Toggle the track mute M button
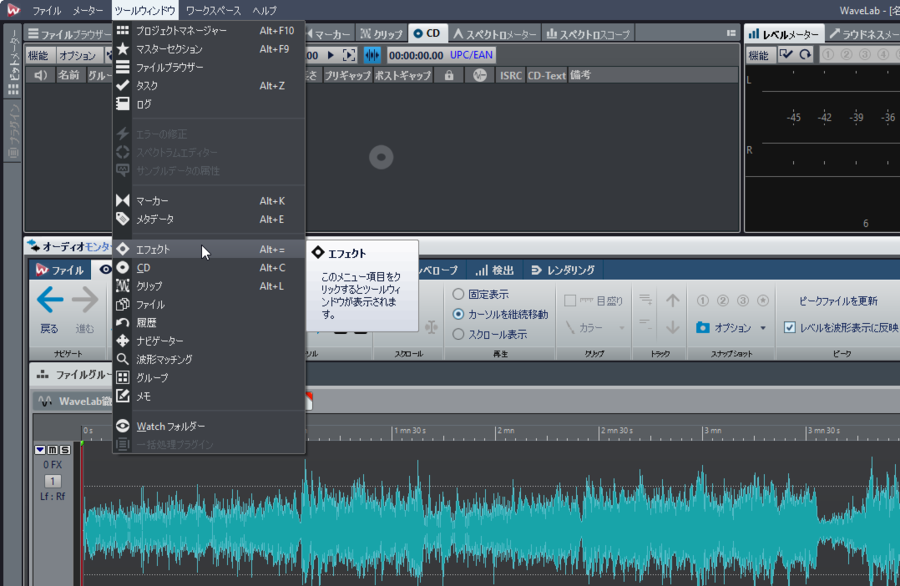 tap(52, 449)
